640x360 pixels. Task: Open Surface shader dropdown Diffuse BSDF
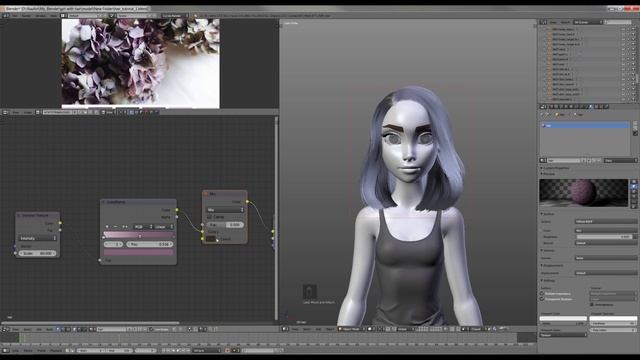[606, 222]
